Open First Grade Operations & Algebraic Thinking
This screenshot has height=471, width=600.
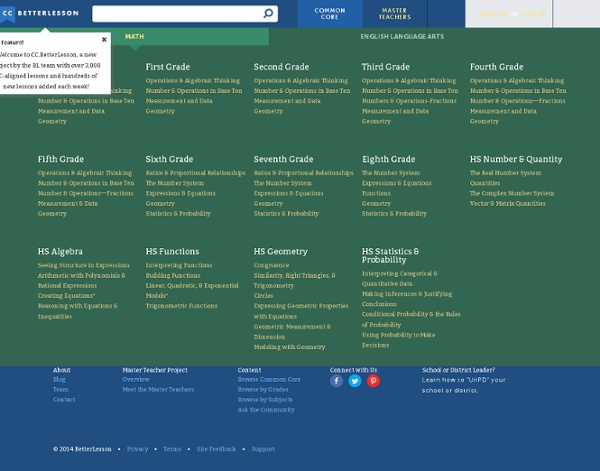coord(193,81)
